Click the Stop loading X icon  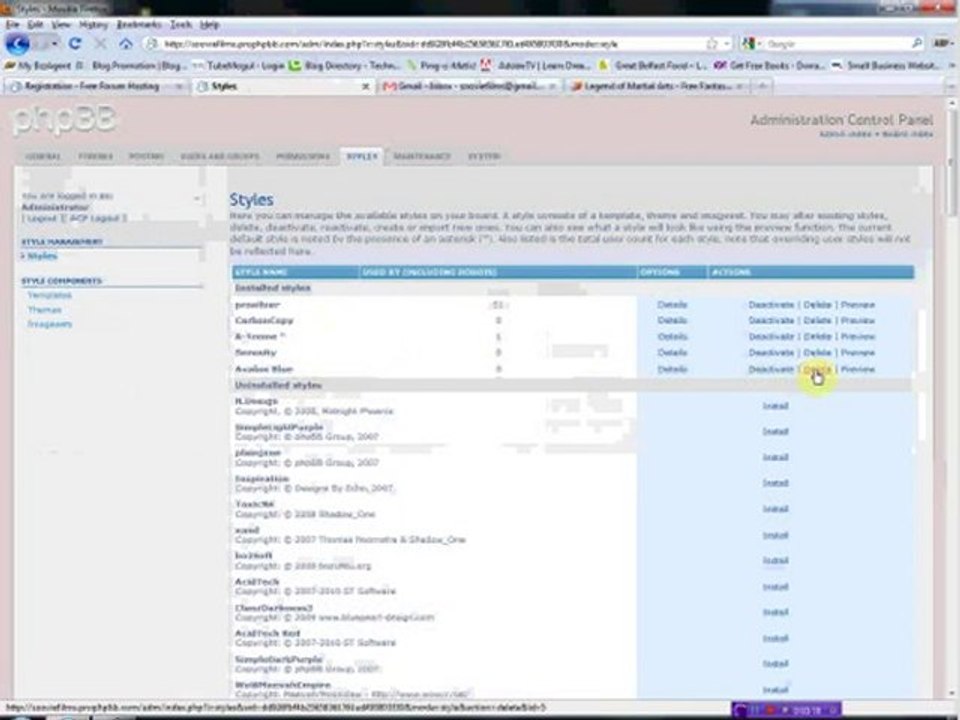tap(100, 43)
